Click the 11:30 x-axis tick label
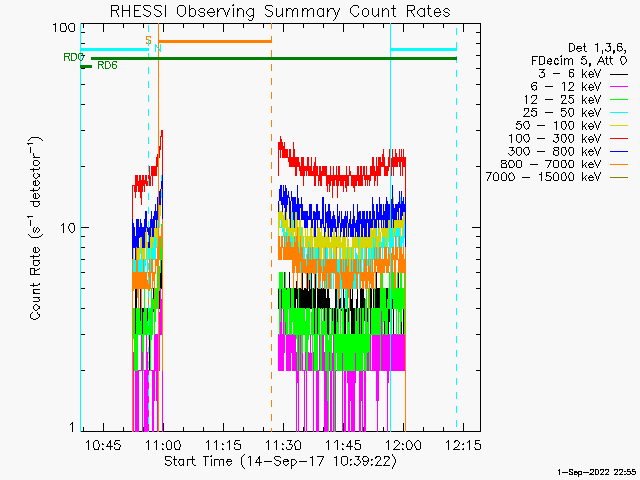 click(x=283, y=445)
